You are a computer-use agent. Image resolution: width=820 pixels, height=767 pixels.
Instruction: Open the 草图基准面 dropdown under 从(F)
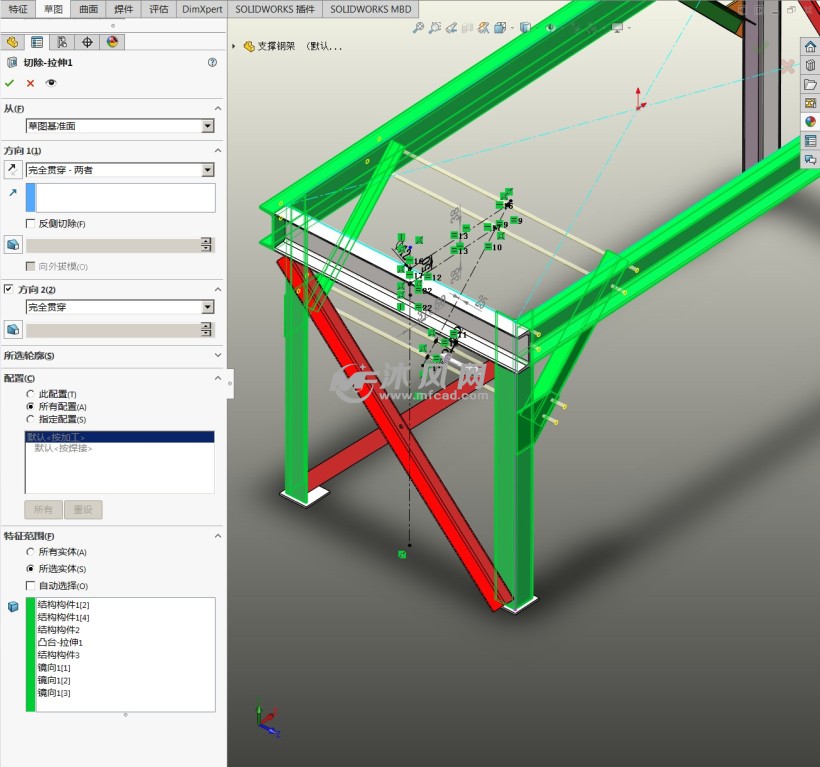pyautogui.click(x=206, y=125)
